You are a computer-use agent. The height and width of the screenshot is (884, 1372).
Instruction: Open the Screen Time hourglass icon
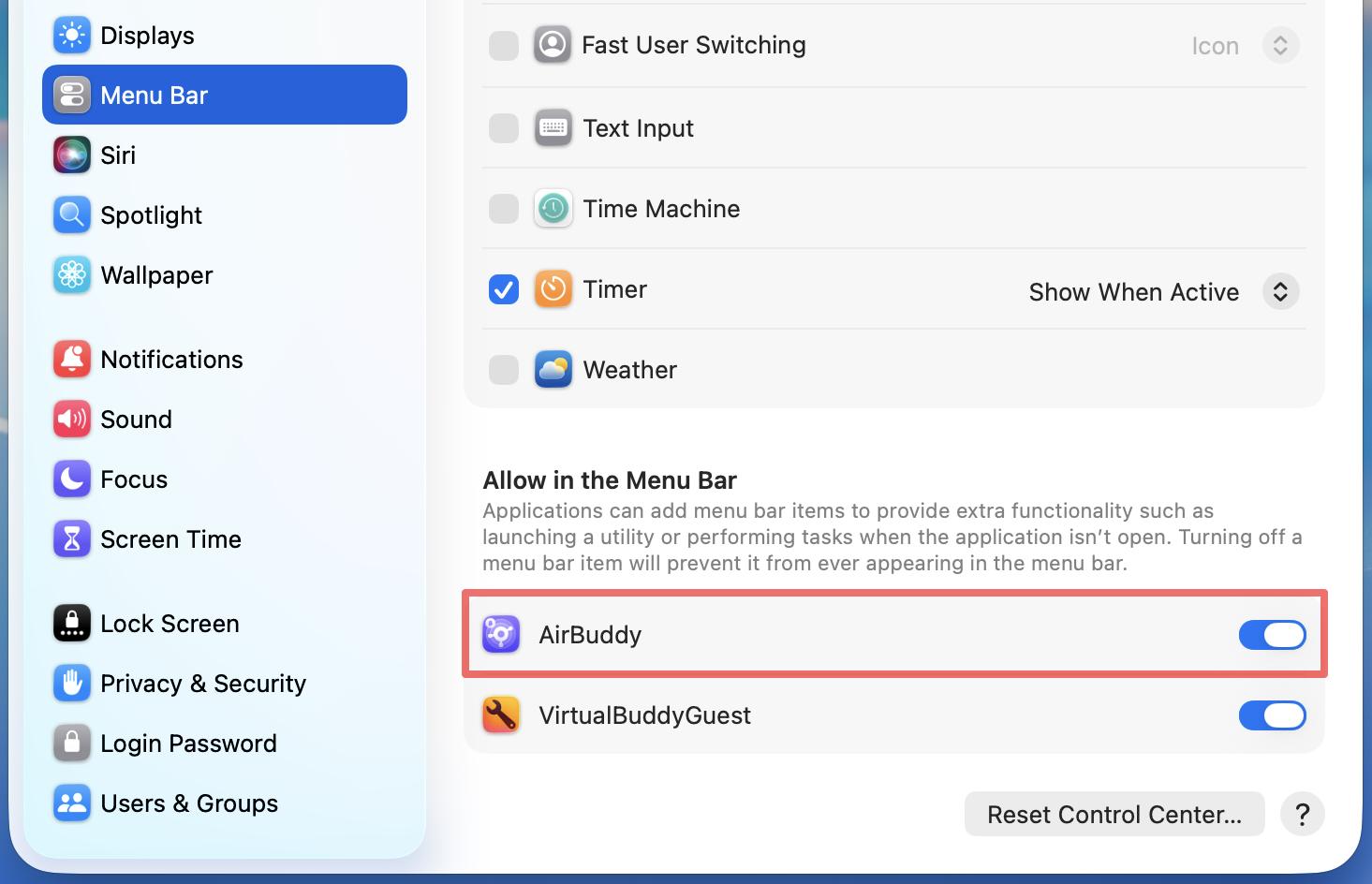[x=72, y=539]
